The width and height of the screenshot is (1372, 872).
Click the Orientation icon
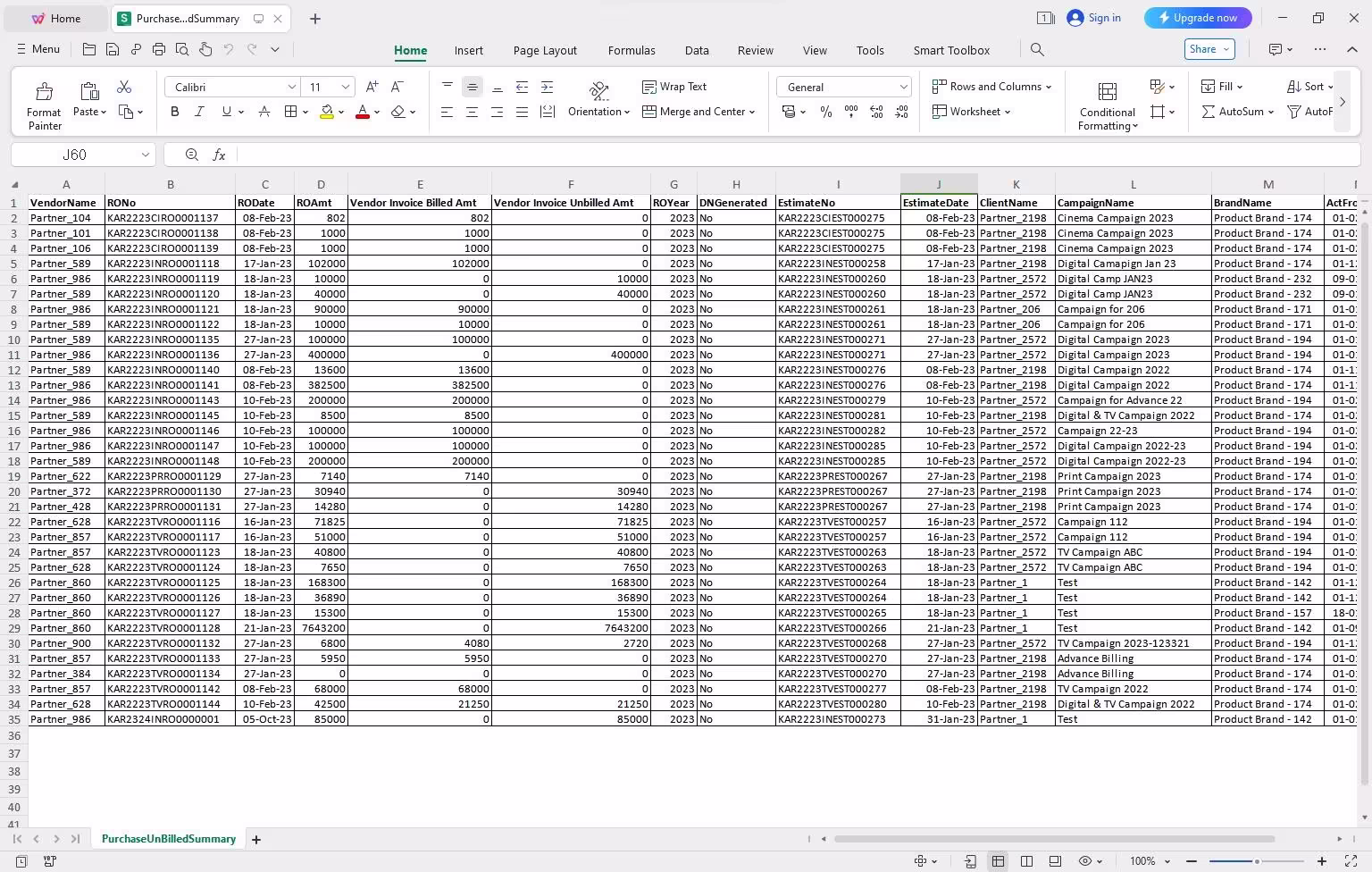point(599,90)
